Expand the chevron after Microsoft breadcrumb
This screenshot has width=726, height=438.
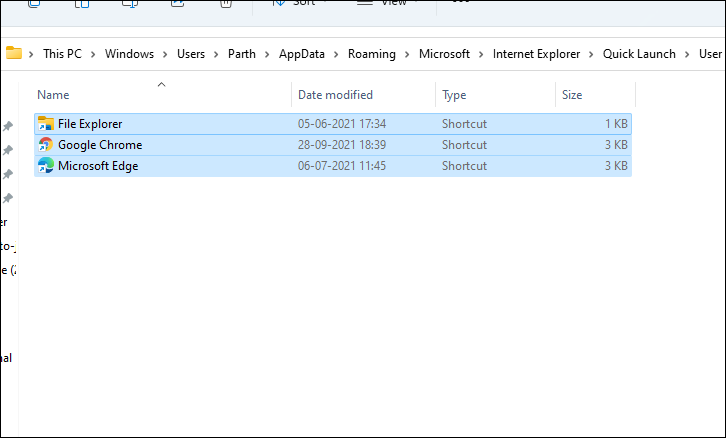[x=481, y=54]
